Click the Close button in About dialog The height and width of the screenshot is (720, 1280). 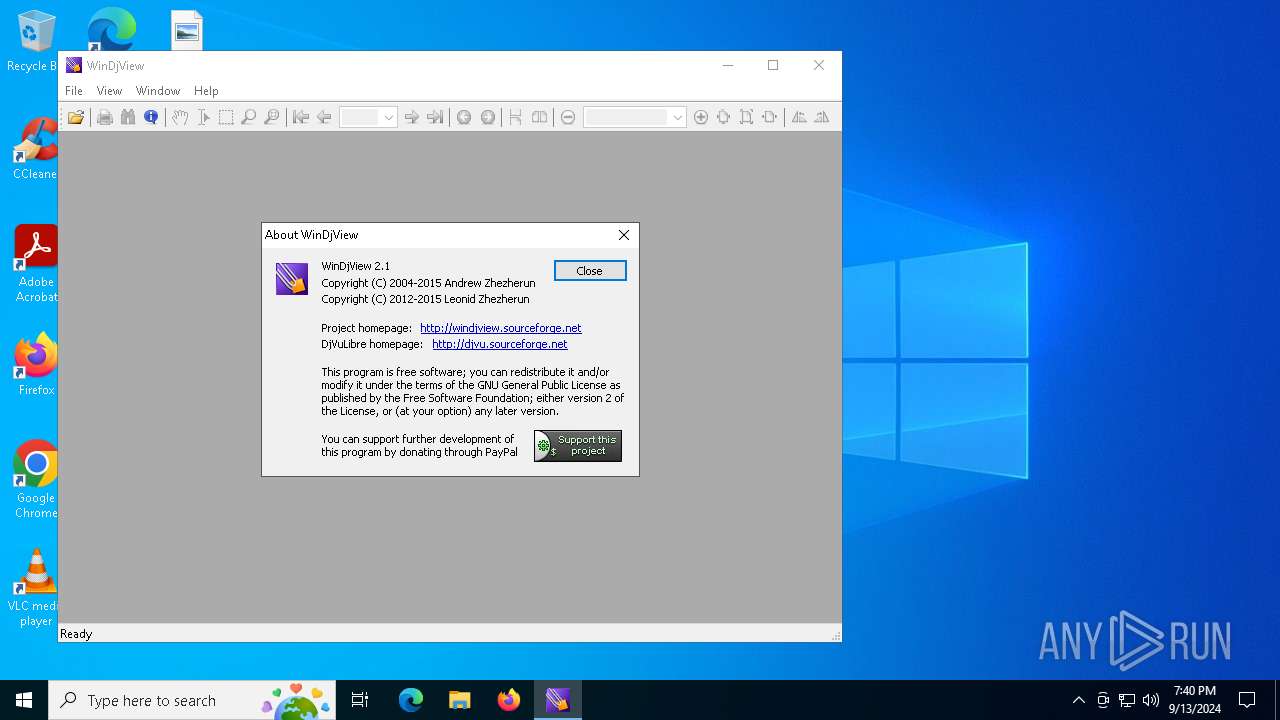(590, 271)
